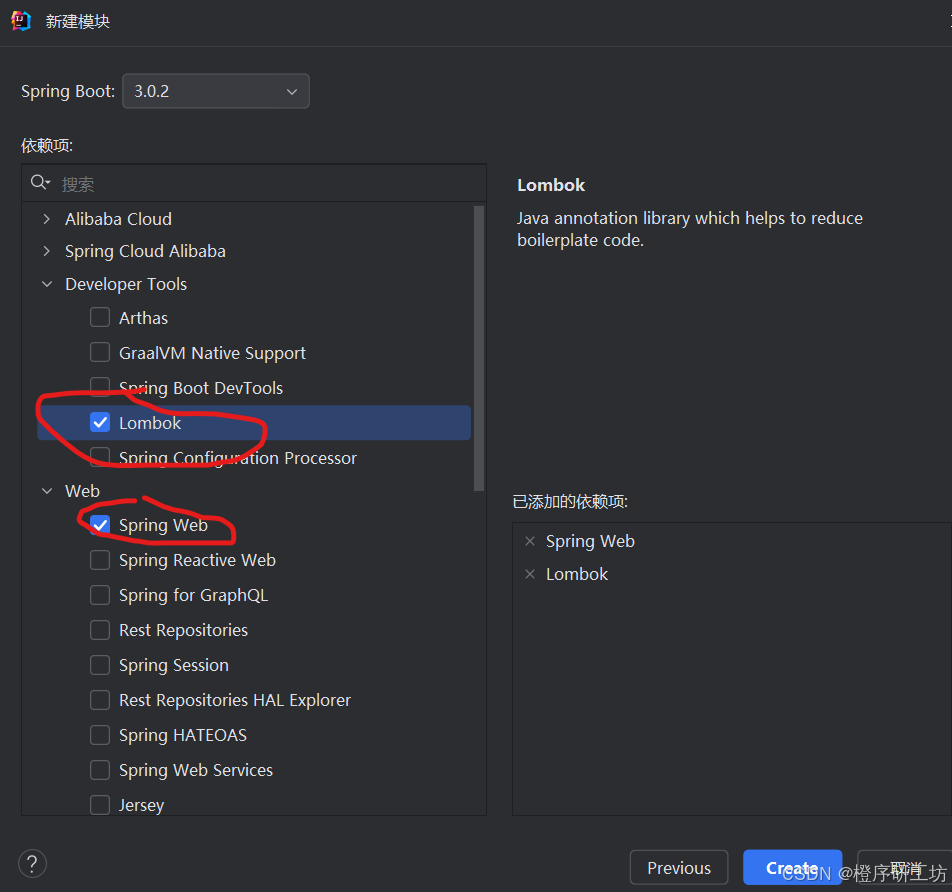
Task: Remove Spring Web from added dependencies
Action: 530,541
